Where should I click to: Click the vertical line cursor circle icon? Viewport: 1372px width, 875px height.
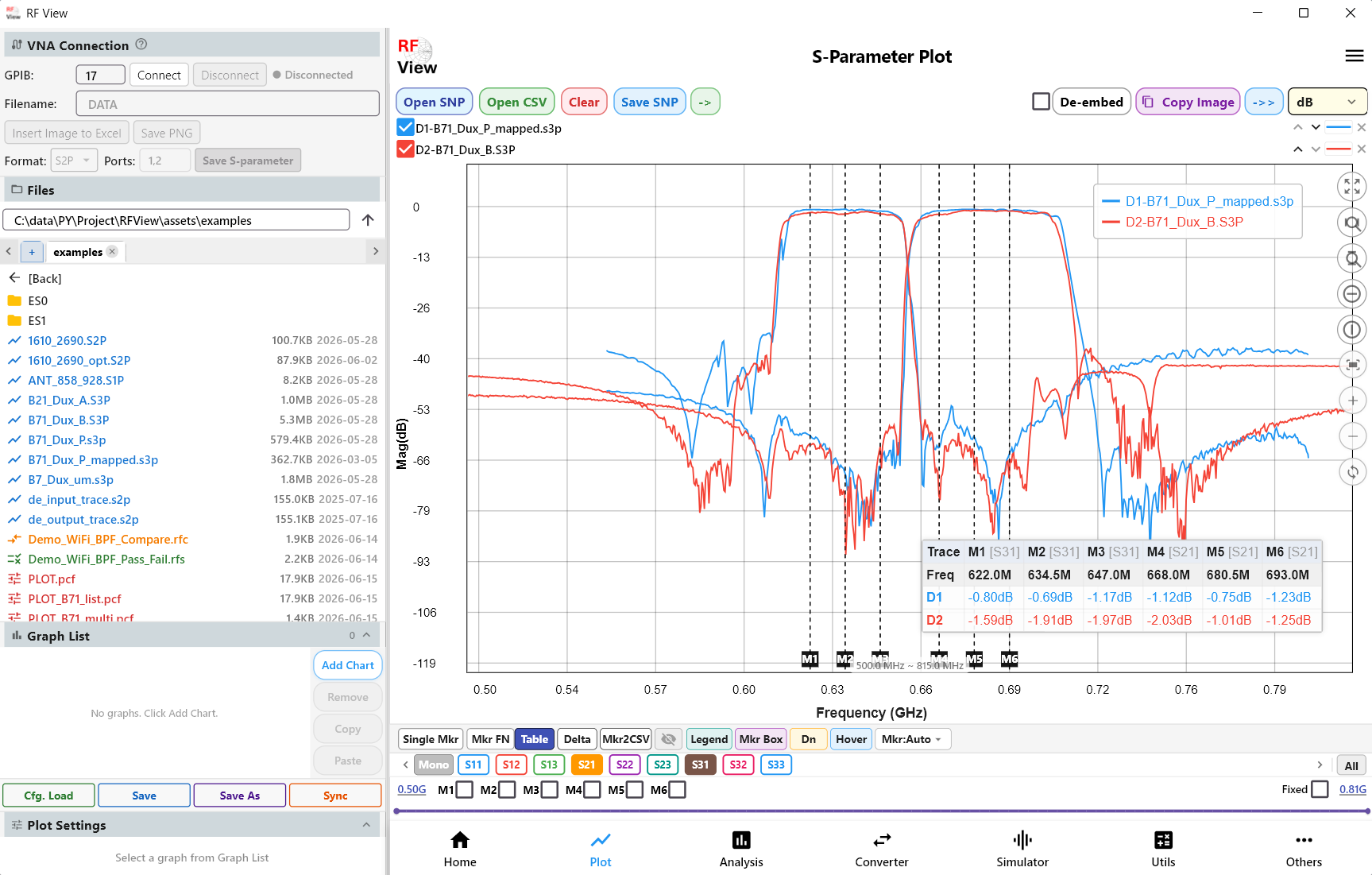point(1352,330)
